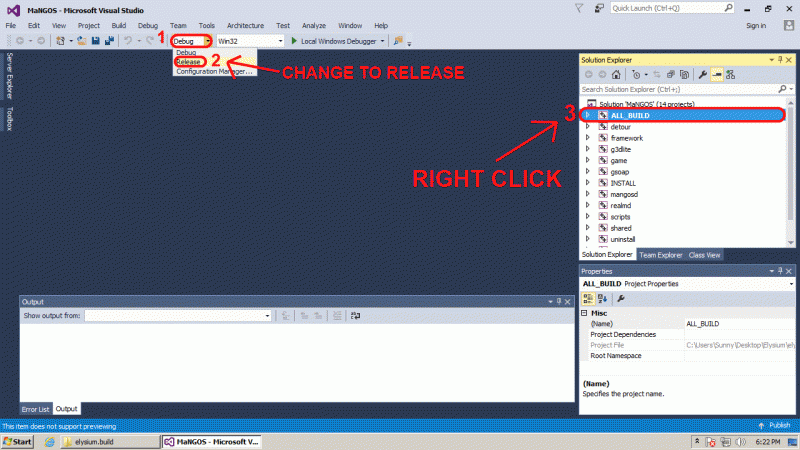Image resolution: width=800 pixels, height=450 pixels.
Task: Toggle Categorized view in Properties panel
Action: pyautogui.click(x=588, y=299)
